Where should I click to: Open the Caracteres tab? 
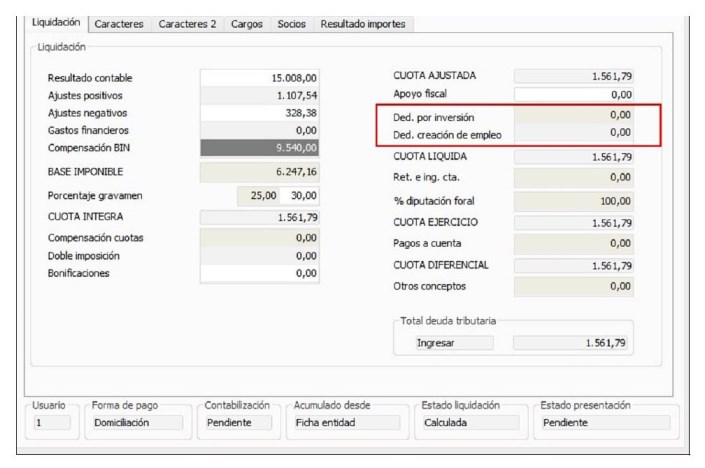(119, 24)
